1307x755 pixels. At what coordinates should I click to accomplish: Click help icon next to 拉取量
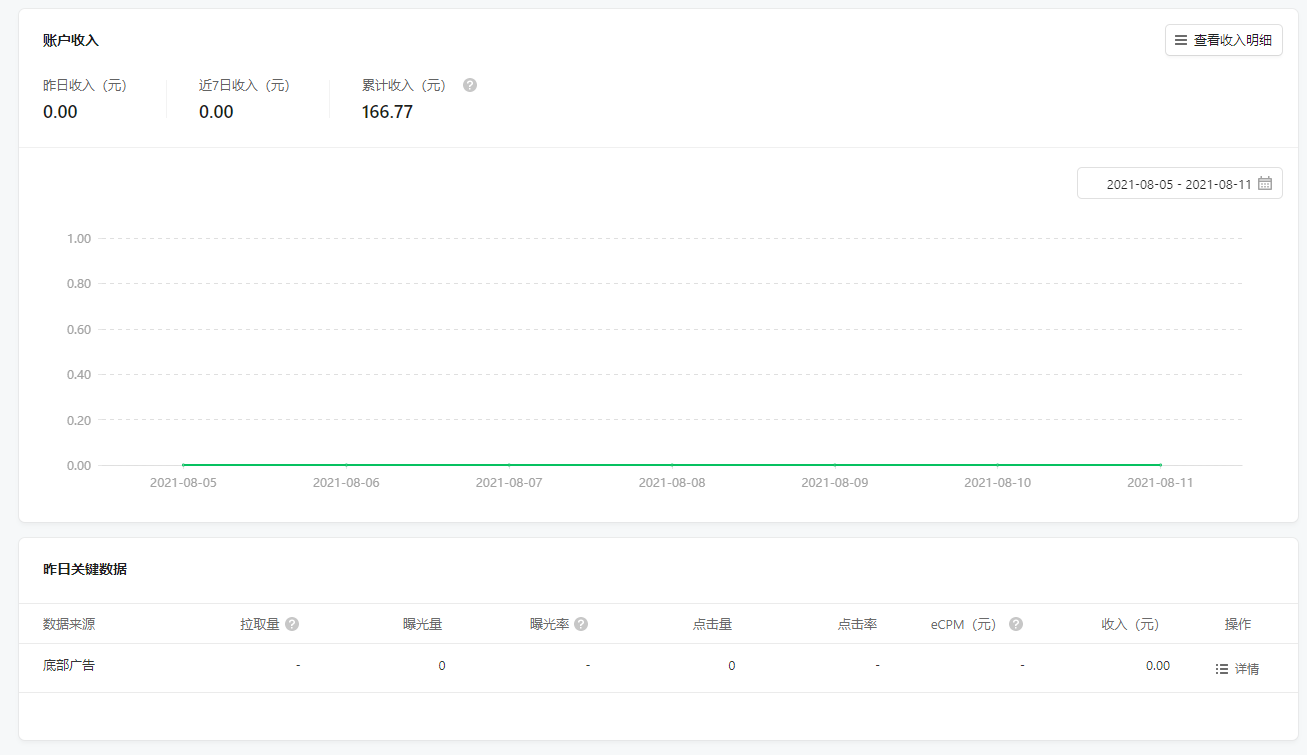(292, 624)
